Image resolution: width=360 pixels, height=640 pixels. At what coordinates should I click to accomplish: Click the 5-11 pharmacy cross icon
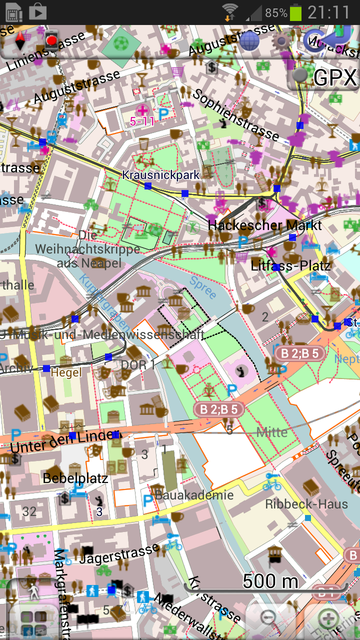click(142, 110)
